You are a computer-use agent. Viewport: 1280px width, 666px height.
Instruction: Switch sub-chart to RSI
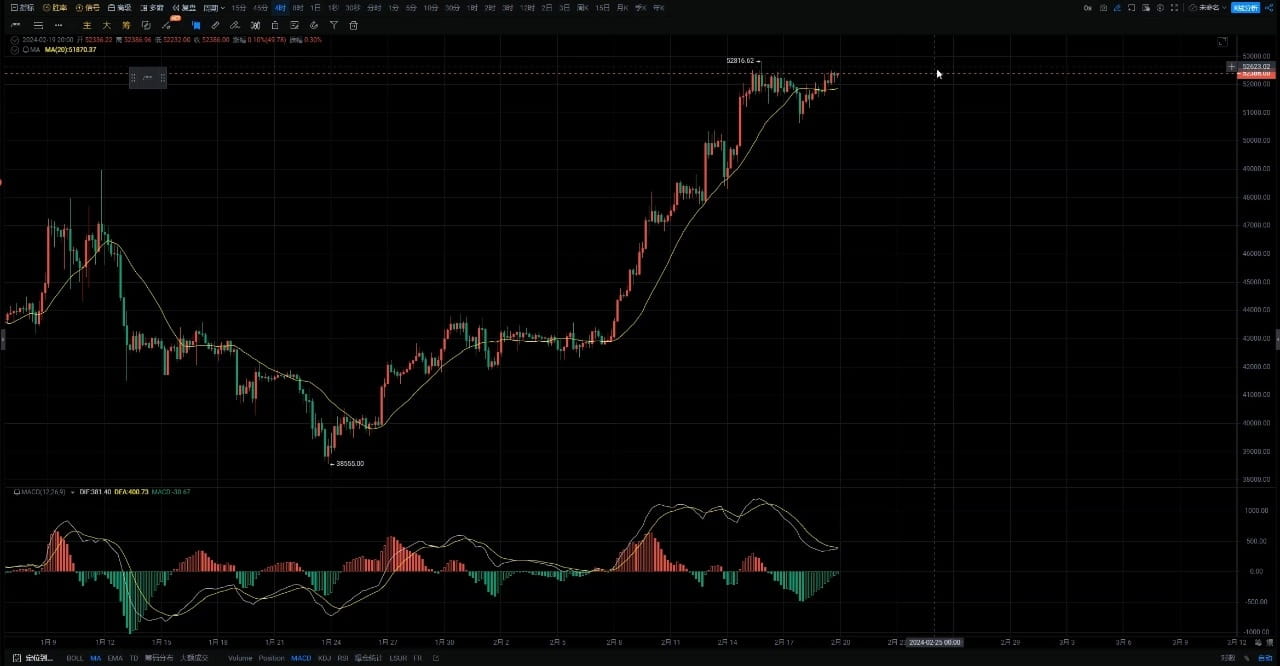[x=343, y=658]
